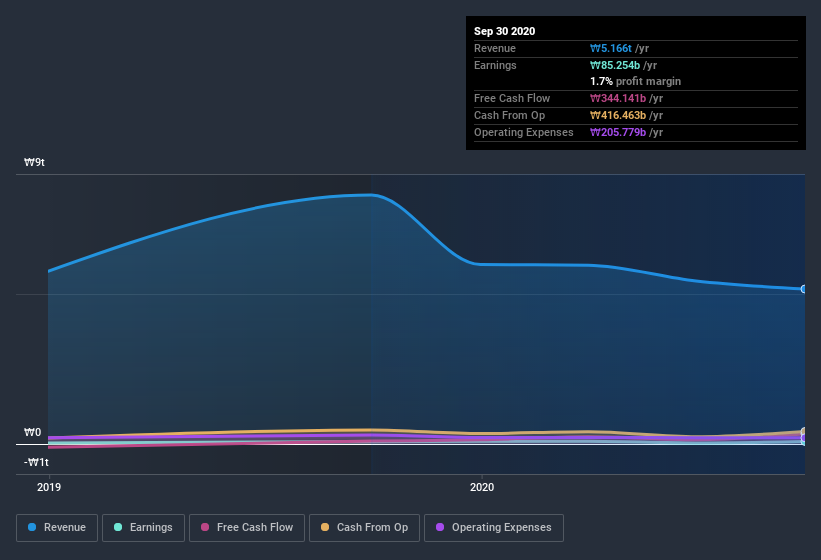
Task: Toggle the Operating Expenses legend button
Action: coord(494,528)
